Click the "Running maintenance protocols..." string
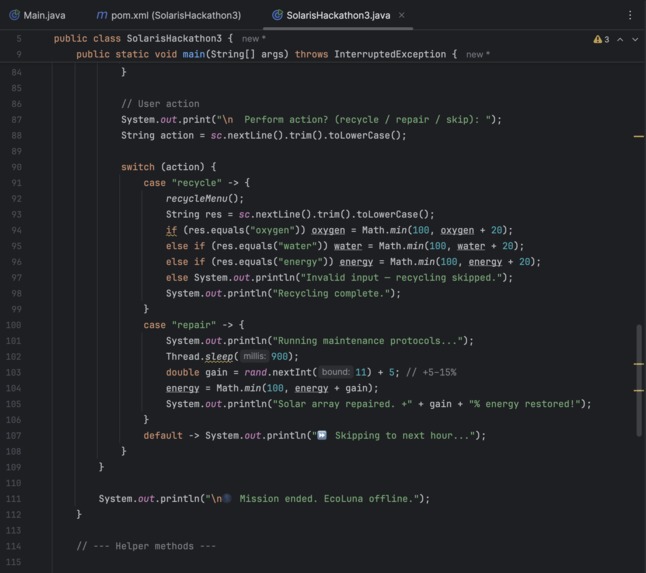646x573 pixels. pyautogui.click(x=367, y=341)
